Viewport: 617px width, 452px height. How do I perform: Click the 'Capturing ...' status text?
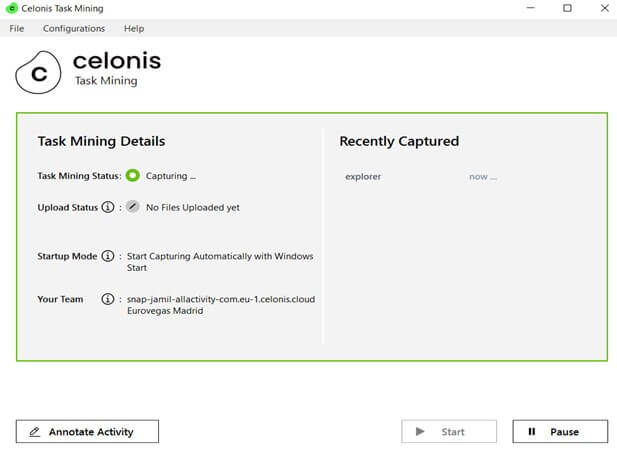(170, 176)
